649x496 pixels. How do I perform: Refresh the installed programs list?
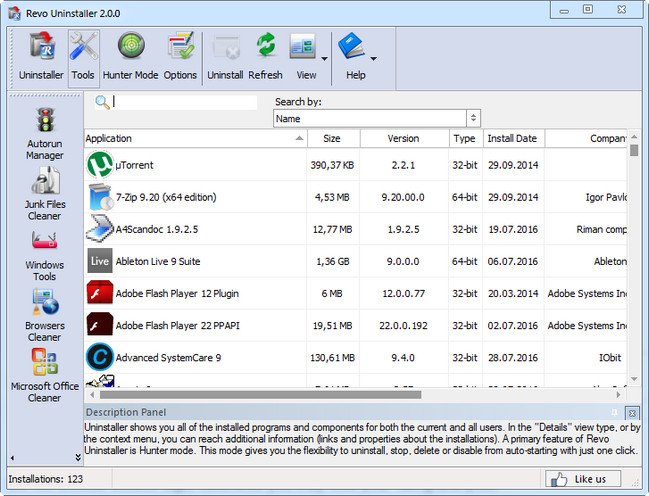(x=266, y=45)
